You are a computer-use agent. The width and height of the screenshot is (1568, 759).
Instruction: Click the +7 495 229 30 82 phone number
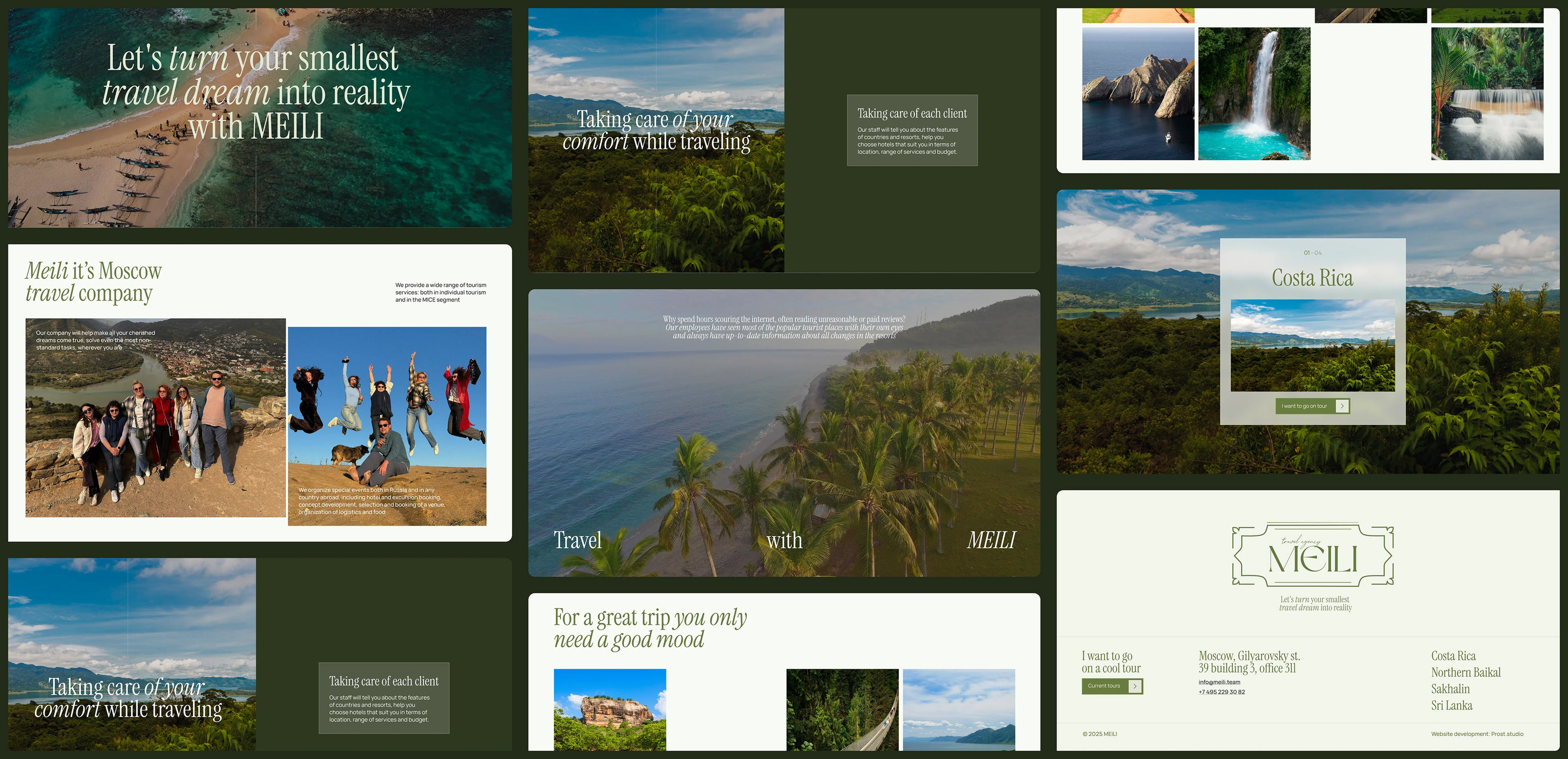coord(1221,692)
